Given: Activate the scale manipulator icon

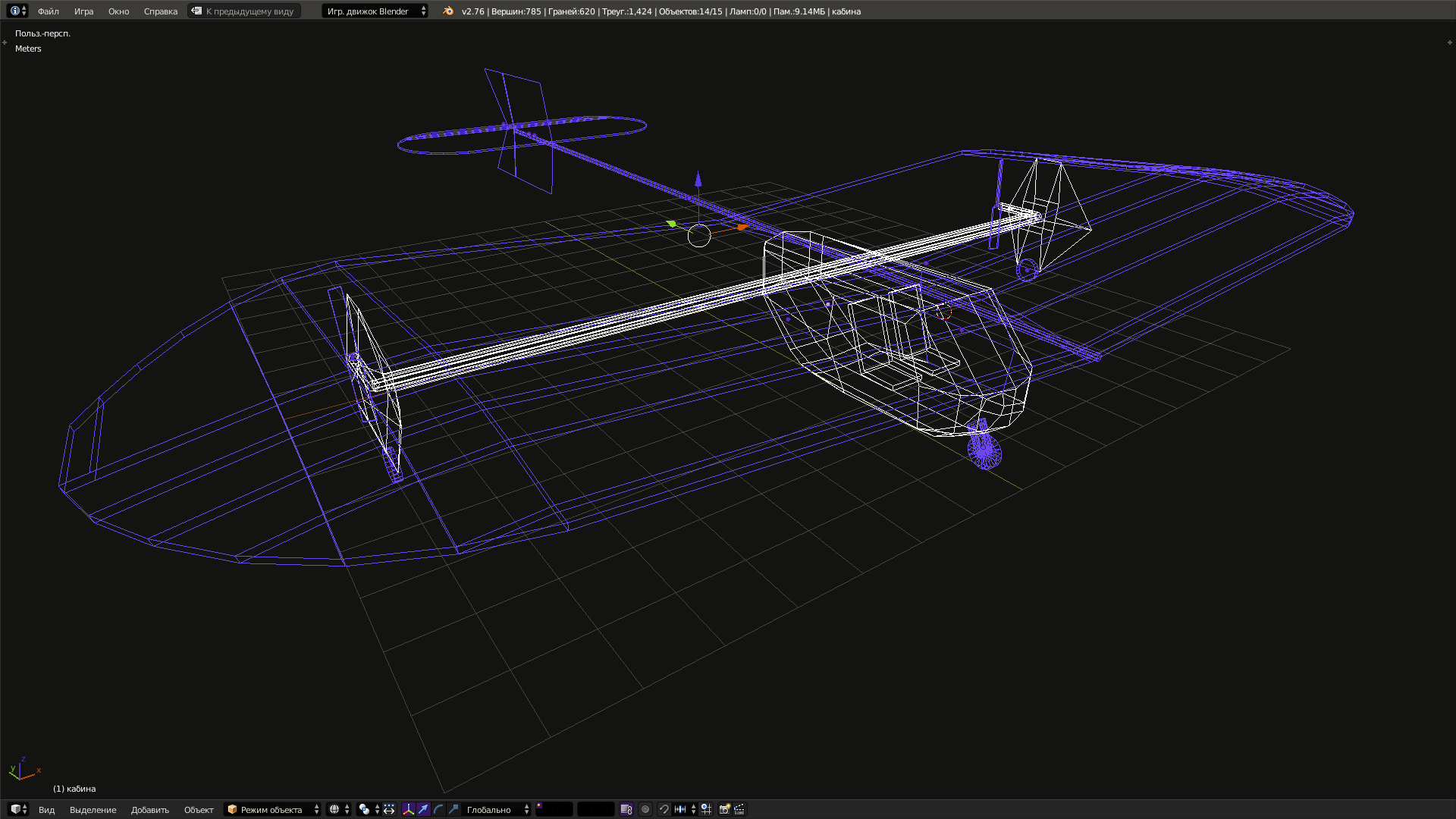Looking at the screenshot, I should click(x=453, y=809).
